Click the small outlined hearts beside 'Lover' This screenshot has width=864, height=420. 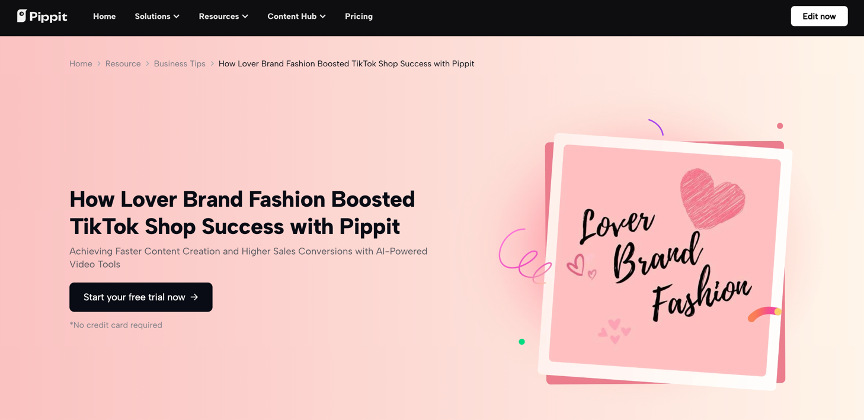580,266
